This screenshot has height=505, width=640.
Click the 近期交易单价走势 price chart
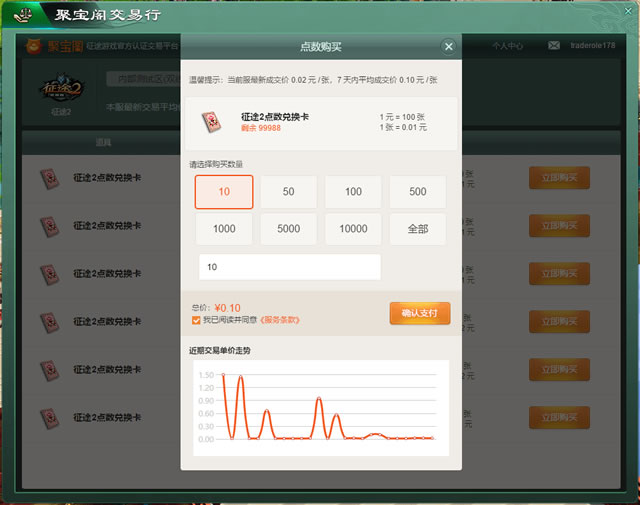point(321,408)
